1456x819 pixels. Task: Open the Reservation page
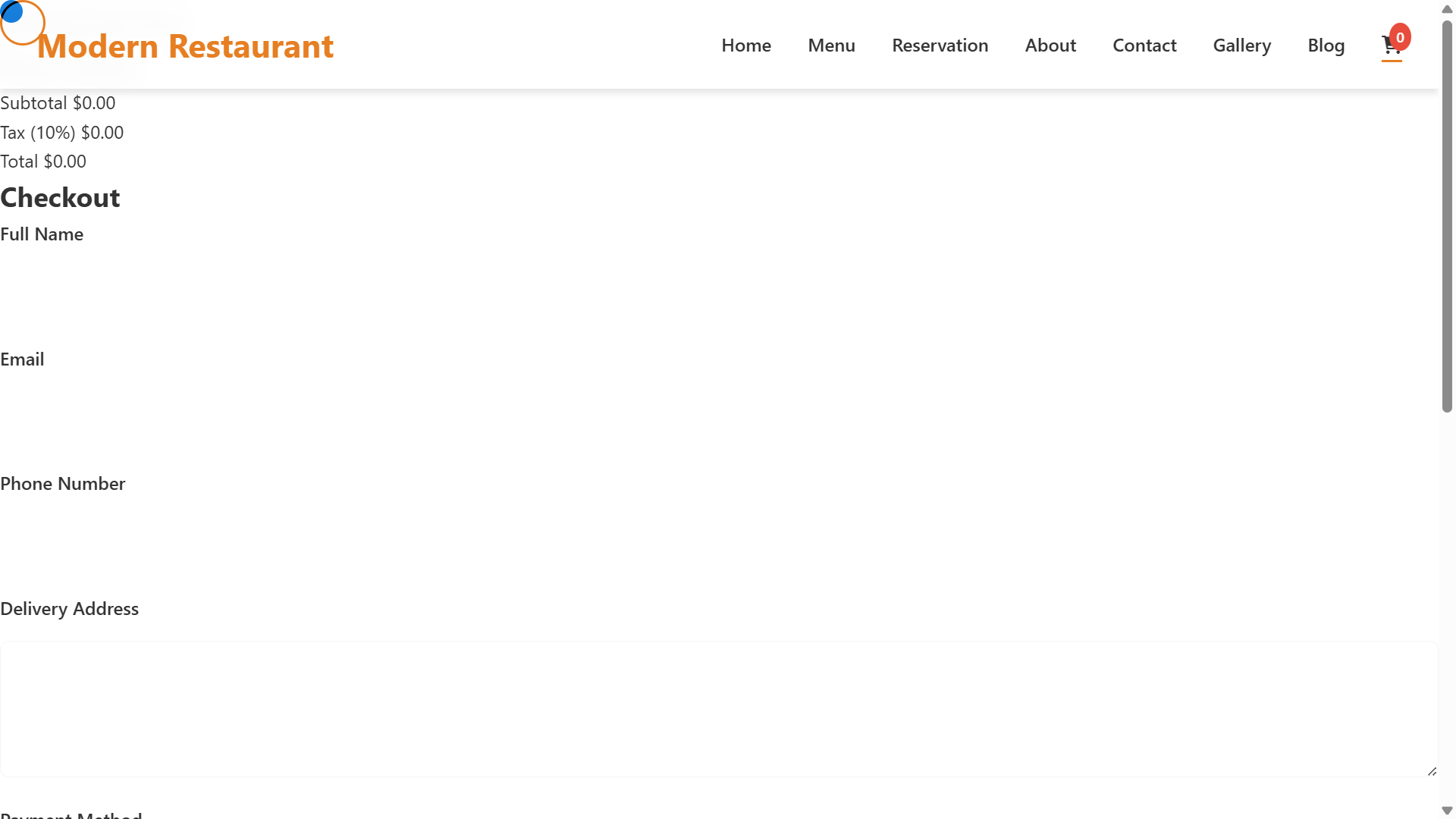tap(940, 45)
